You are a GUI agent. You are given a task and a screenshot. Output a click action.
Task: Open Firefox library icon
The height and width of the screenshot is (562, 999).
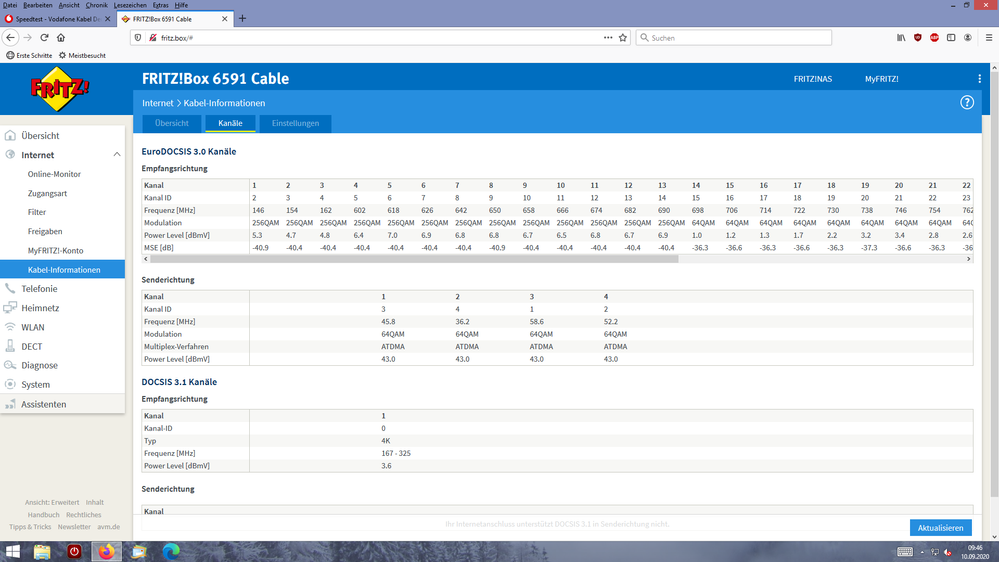point(901,38)
